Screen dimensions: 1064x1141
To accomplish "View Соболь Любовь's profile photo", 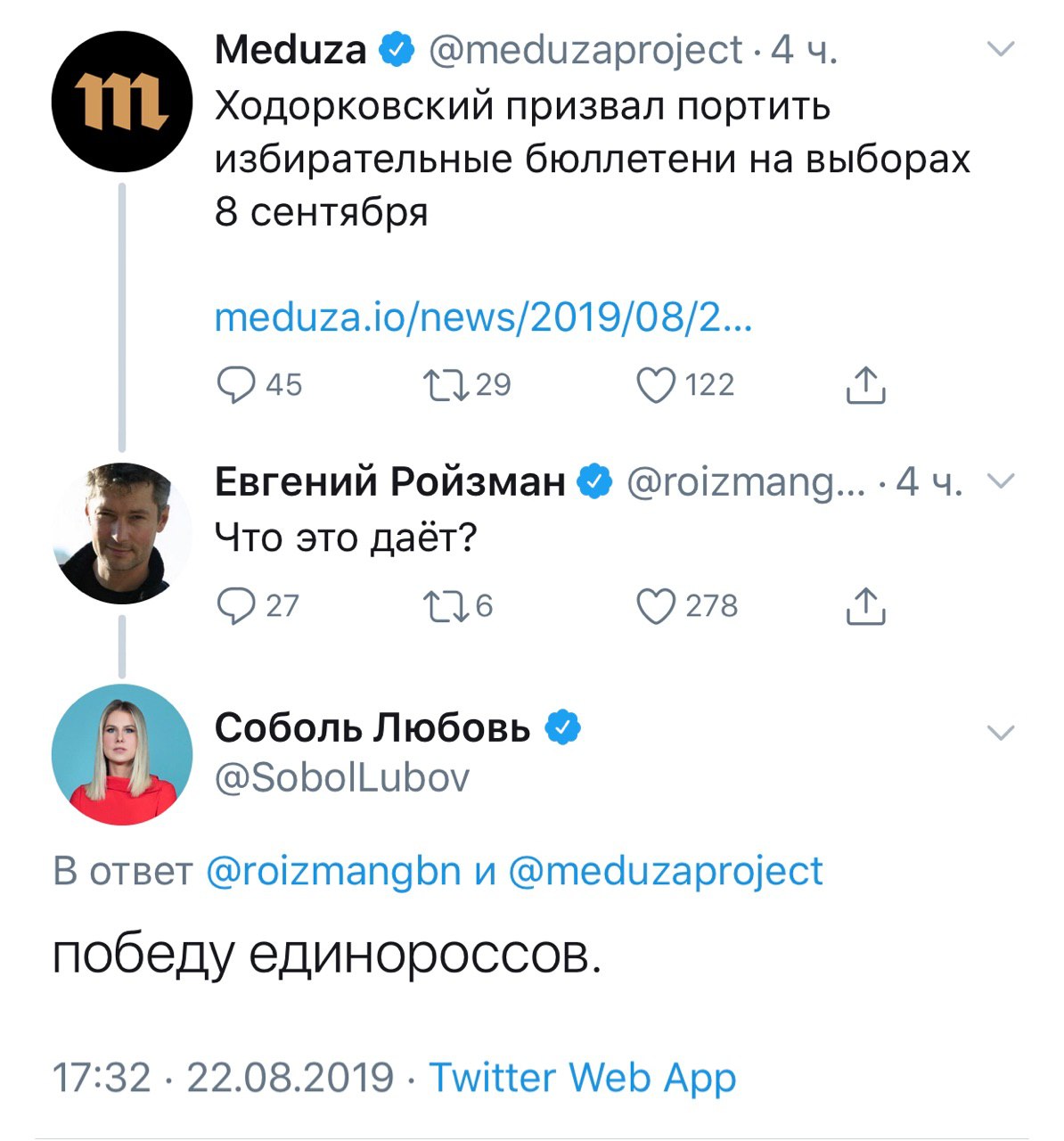I will 122,754.
